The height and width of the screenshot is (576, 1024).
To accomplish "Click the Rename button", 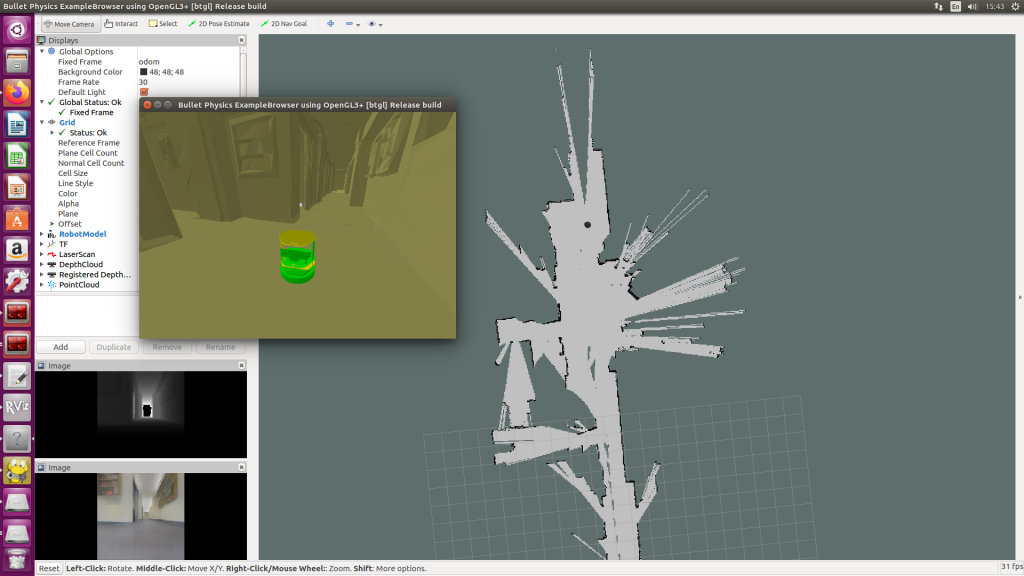I will click(x=221, y=347).
